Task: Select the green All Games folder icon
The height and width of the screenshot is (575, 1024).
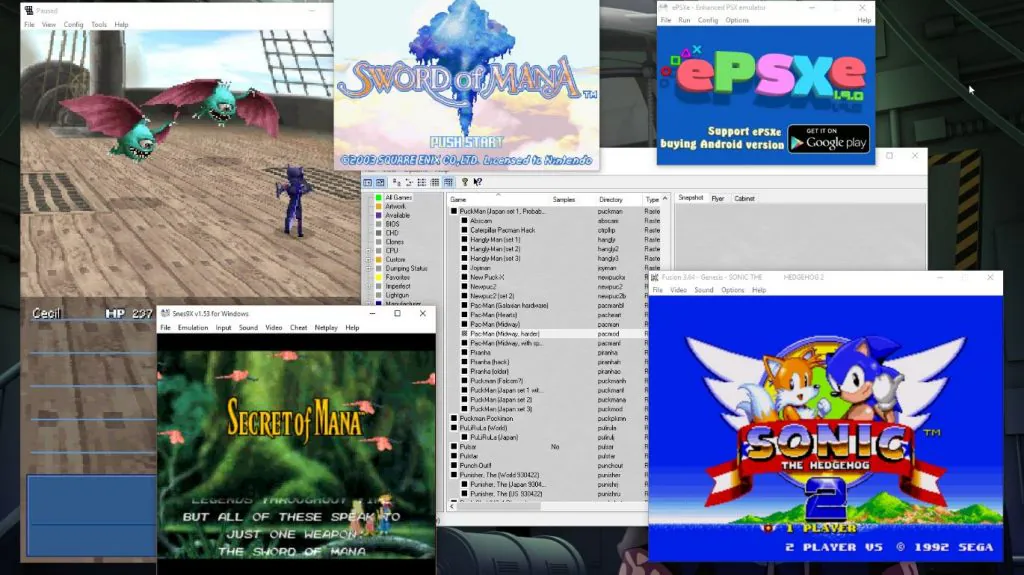Action: (x=378, y=197)
